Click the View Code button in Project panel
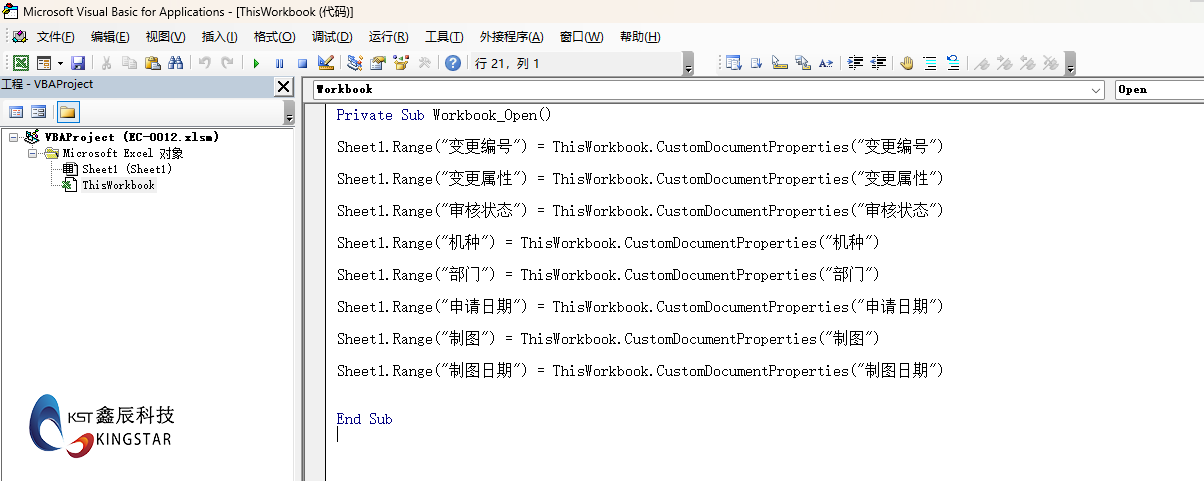Image resolution: width=1204 pixels, height=481 pixels. click(x=17, y=111)
